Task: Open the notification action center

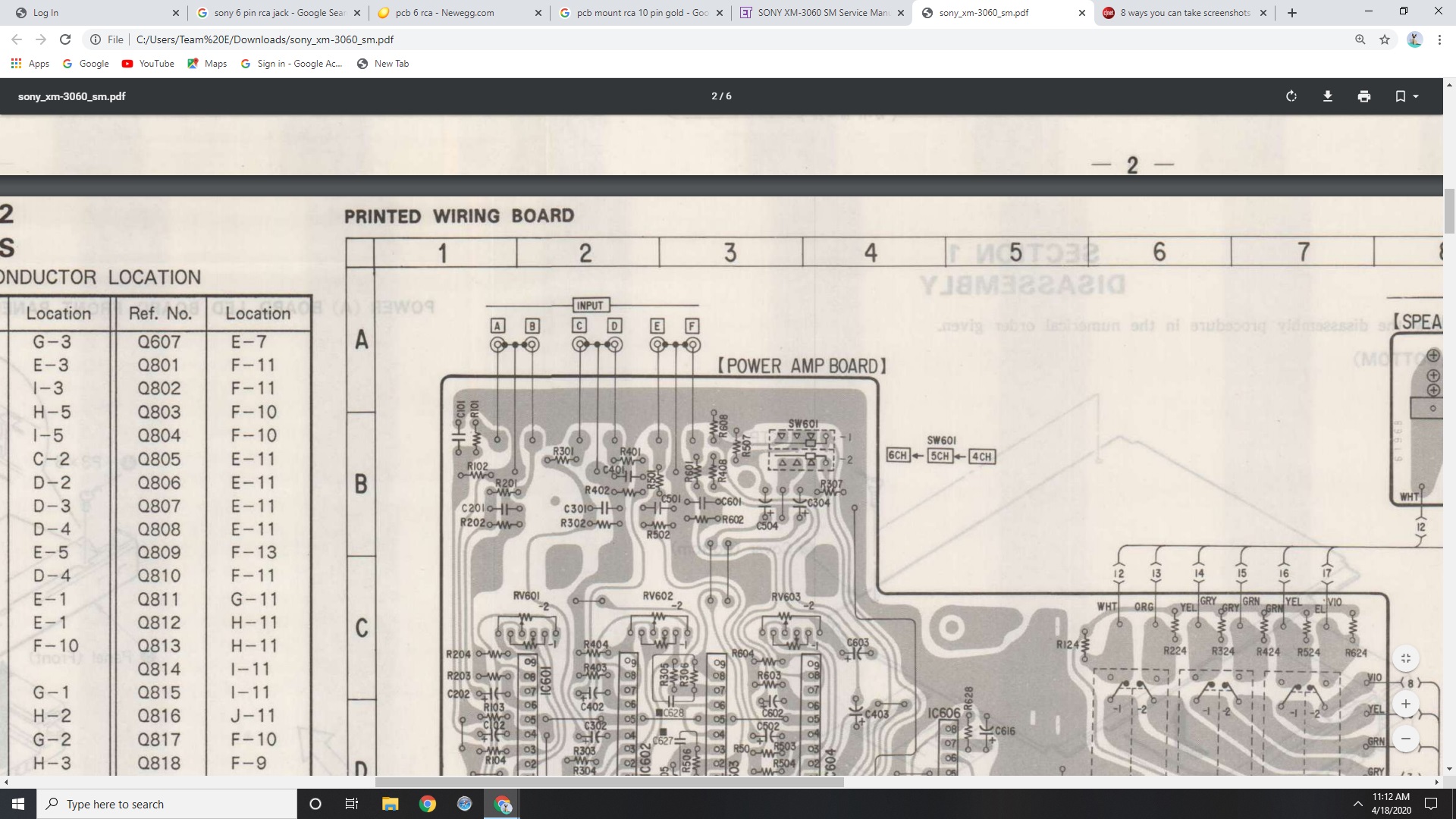Action: pyautogui.click(x=1431, y=804)
